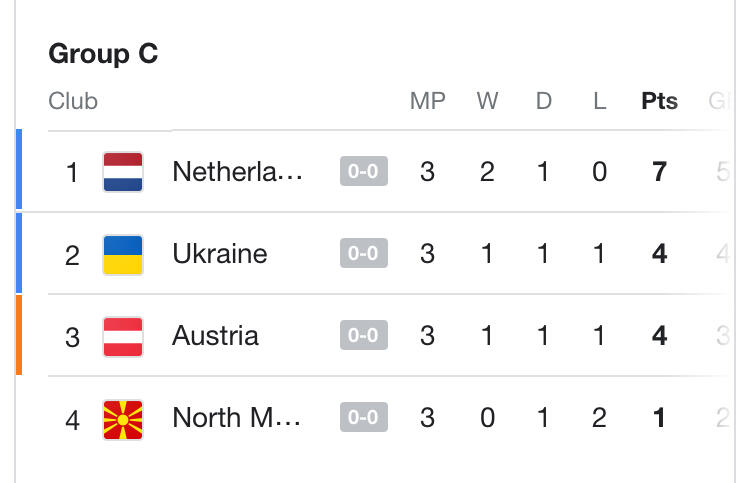Click the Pts column header
Viewport: 750px width, 483px height.
(659, 101)
